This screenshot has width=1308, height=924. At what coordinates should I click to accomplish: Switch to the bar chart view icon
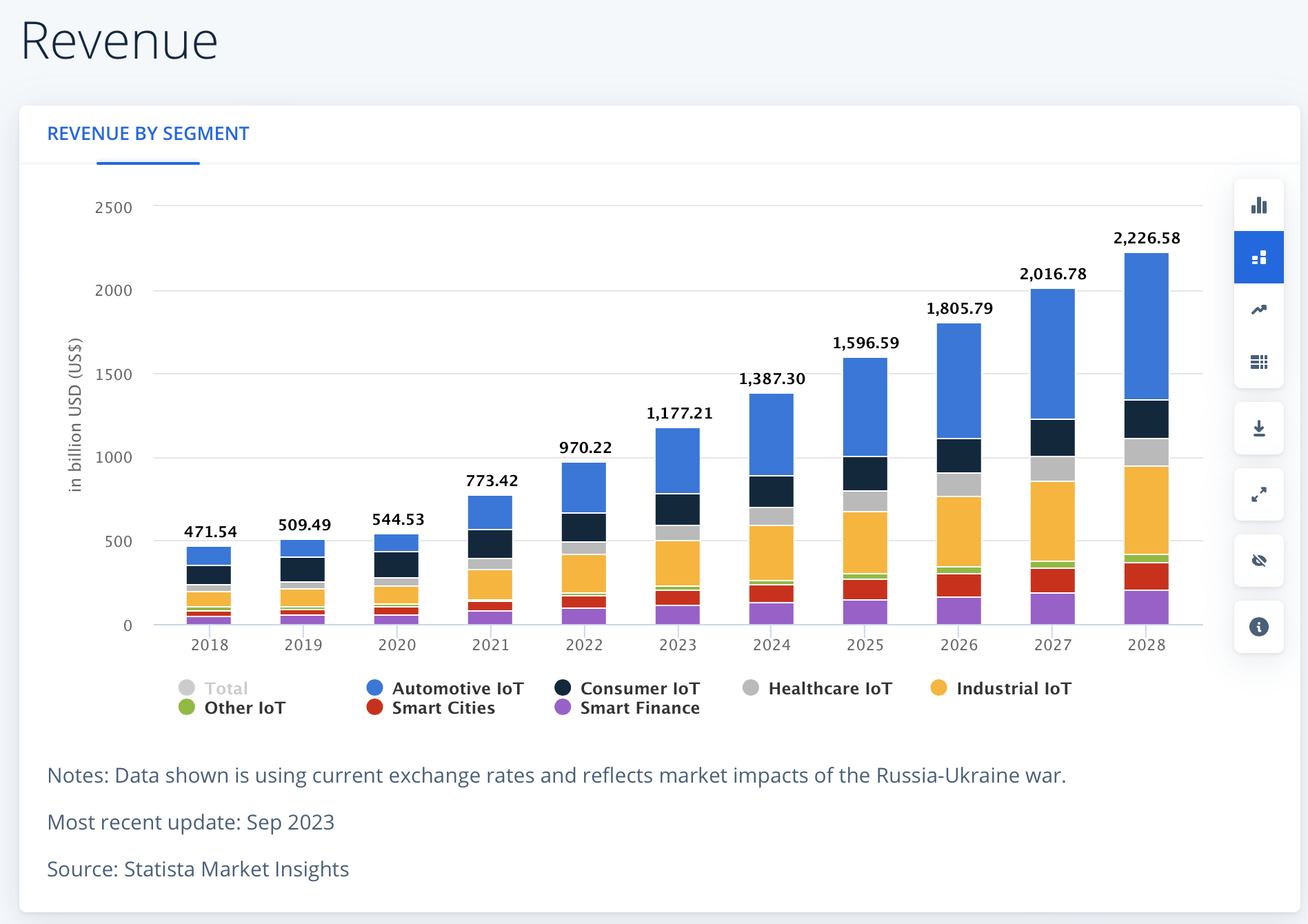point(1258,205)
